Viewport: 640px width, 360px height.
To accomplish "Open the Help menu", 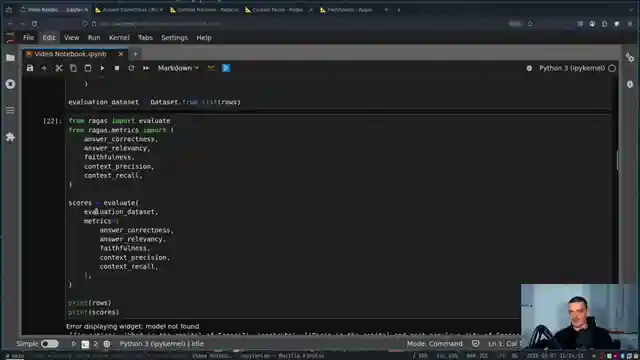I will pos(204,38).
